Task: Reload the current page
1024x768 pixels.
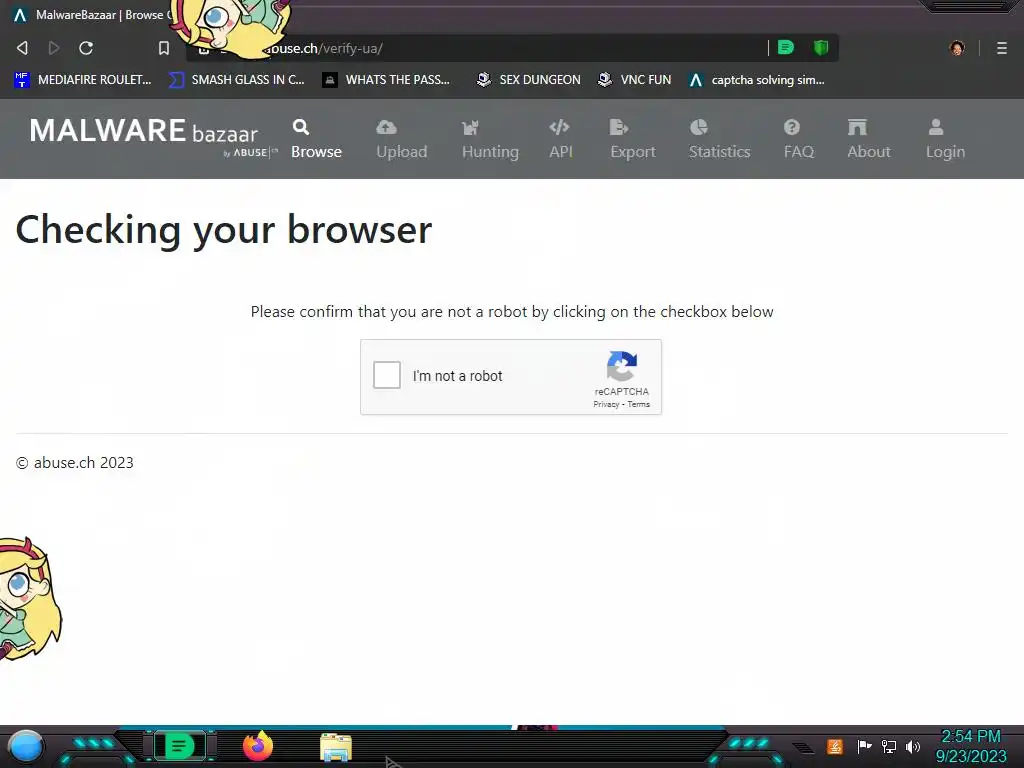Action: [x=86, y=48]
